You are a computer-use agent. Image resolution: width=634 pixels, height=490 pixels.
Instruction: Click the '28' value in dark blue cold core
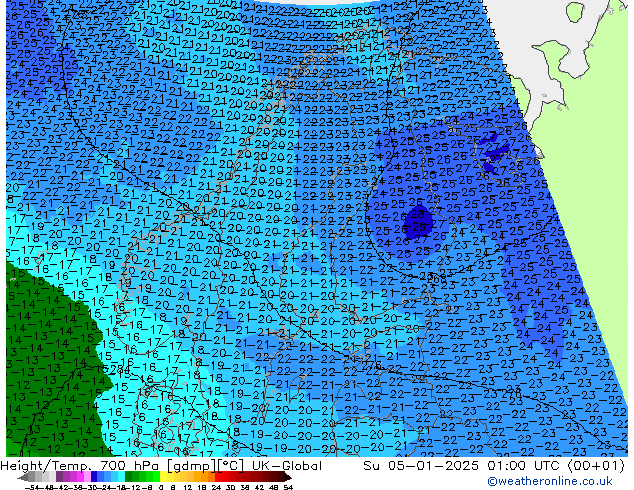tap(418, 213)
